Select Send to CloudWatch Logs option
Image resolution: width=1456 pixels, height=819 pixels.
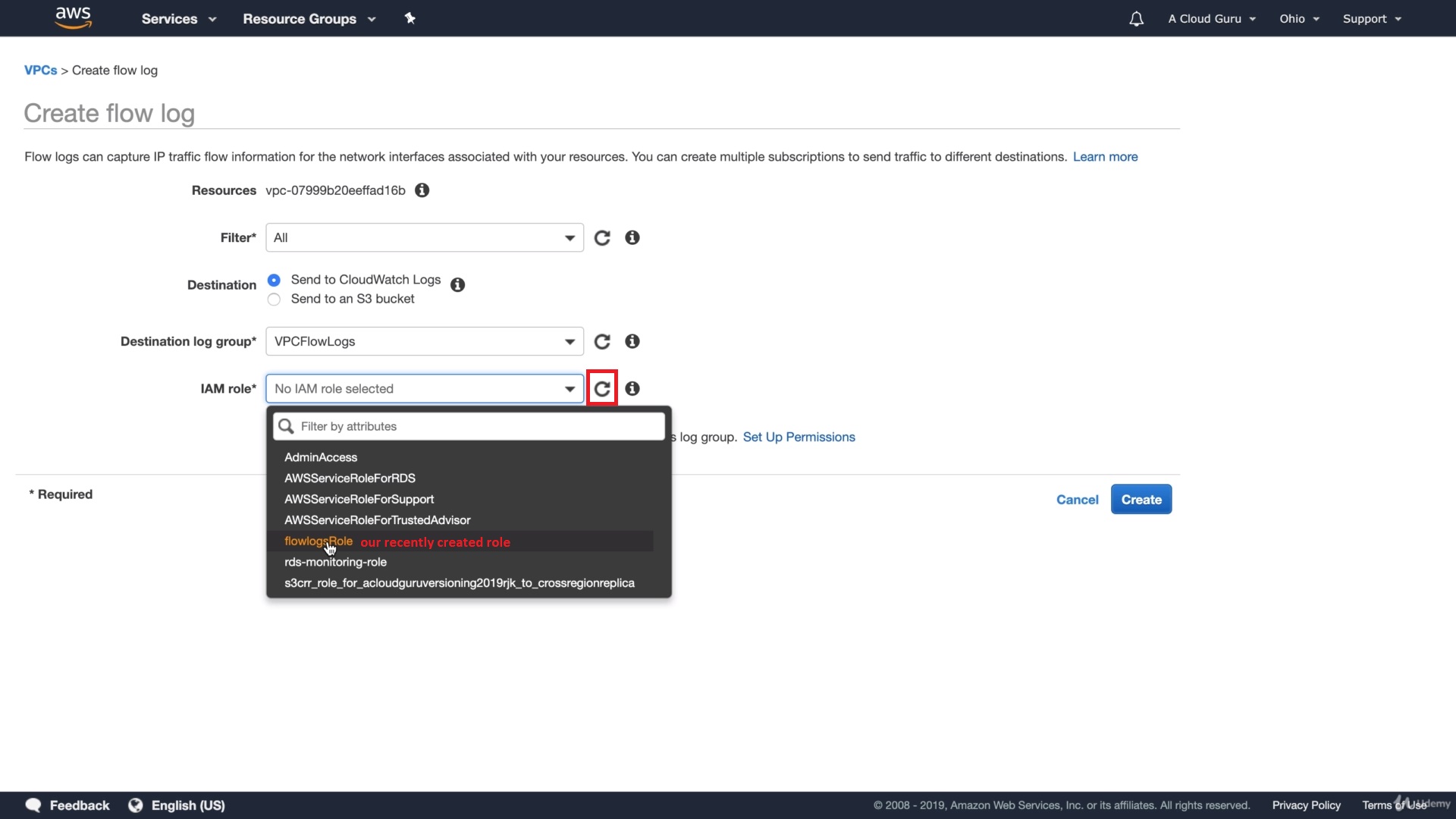pyautogui.click(x=275, y=281)
